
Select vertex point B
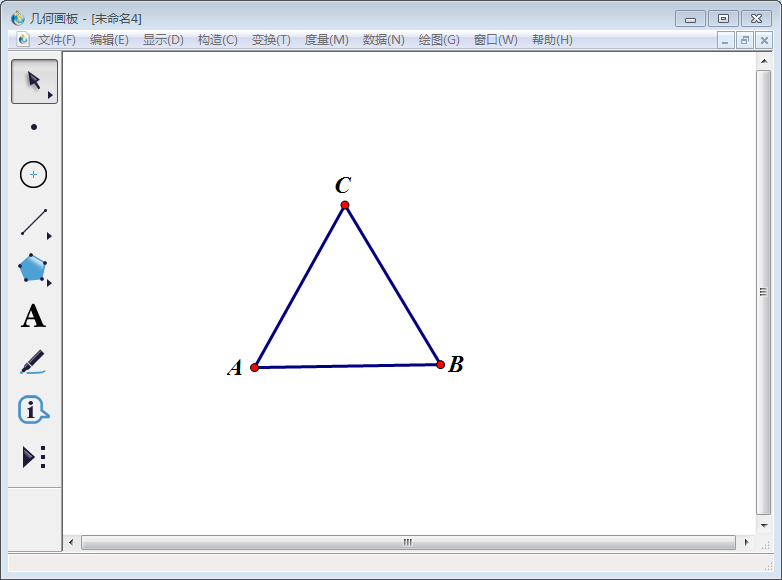[x=440, y=365]
